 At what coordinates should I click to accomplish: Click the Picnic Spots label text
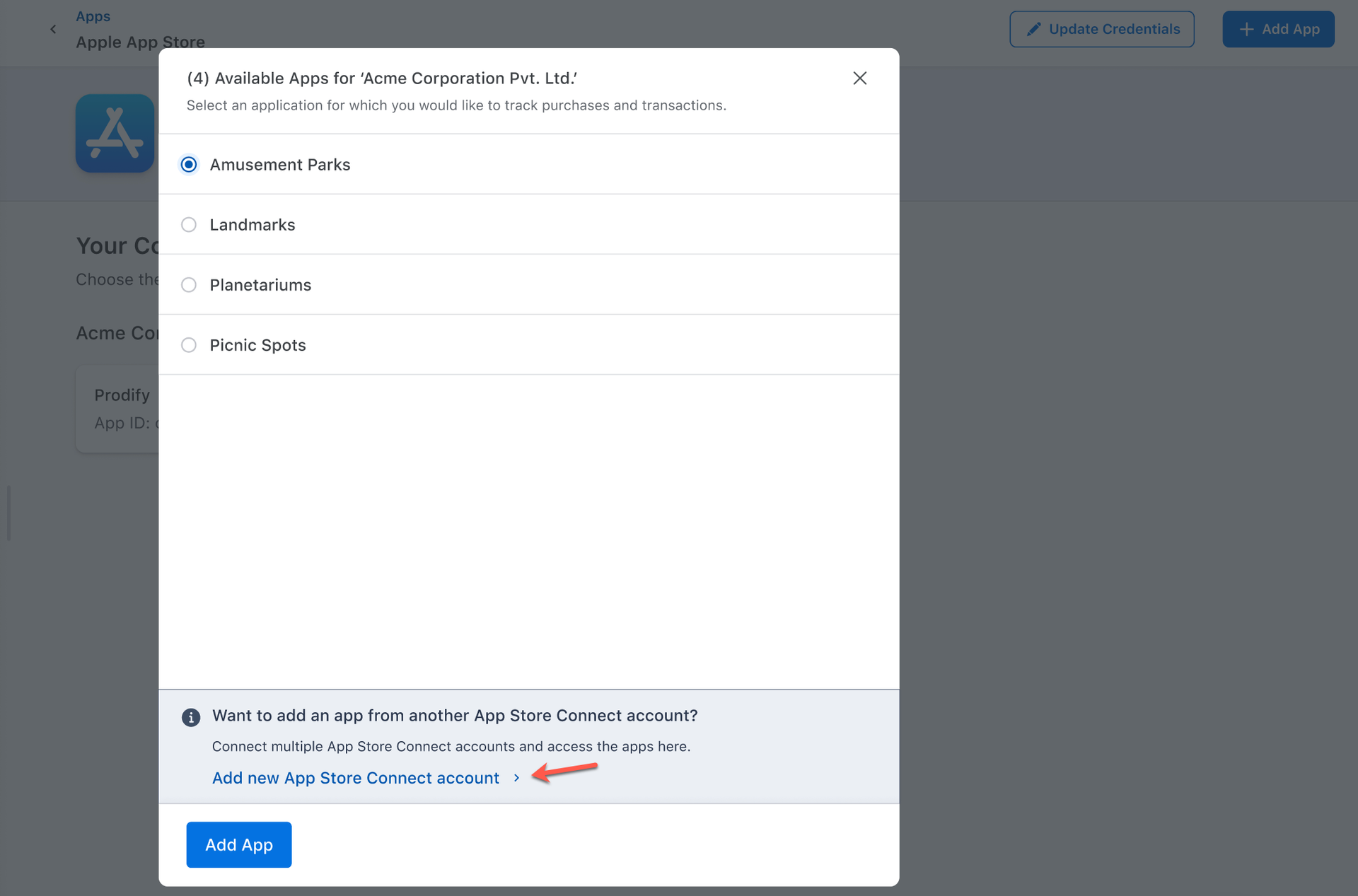click(x=257, y=345)
